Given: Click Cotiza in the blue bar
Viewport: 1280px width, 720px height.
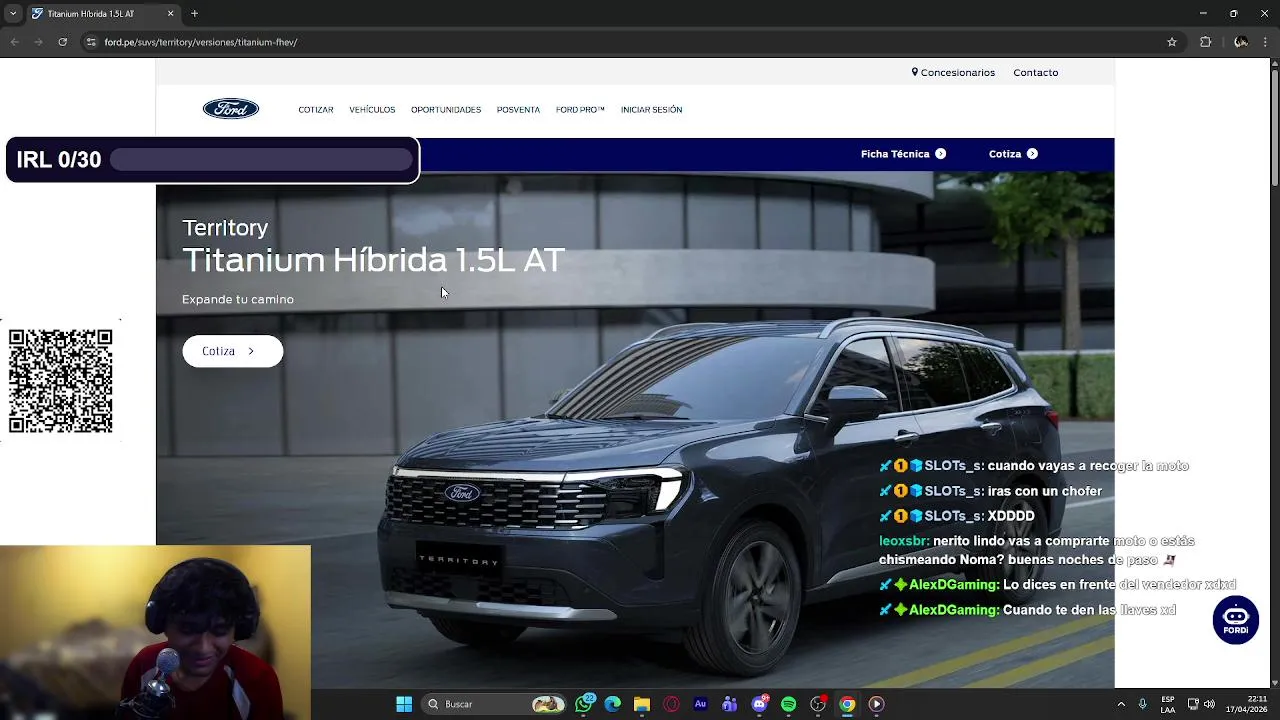Looking at the screenshot, I should (x=1013, y=154).
